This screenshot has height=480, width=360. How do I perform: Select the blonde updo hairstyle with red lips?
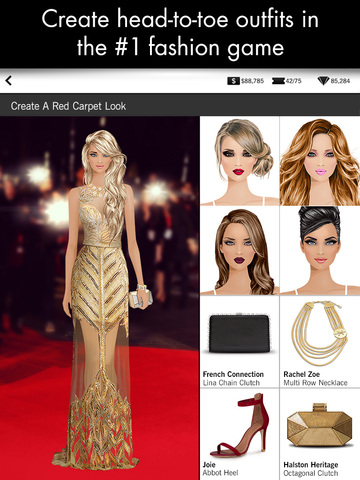coord(240,161)
